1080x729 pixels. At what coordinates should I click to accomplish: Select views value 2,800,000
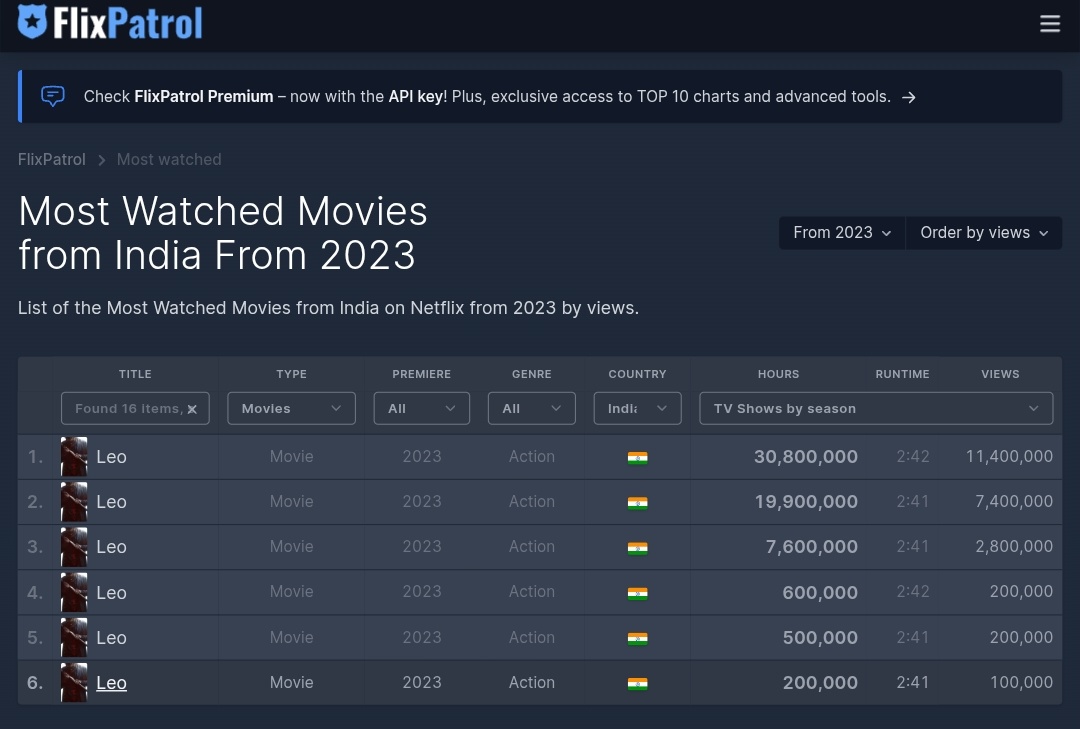(x=1014, y=546)
